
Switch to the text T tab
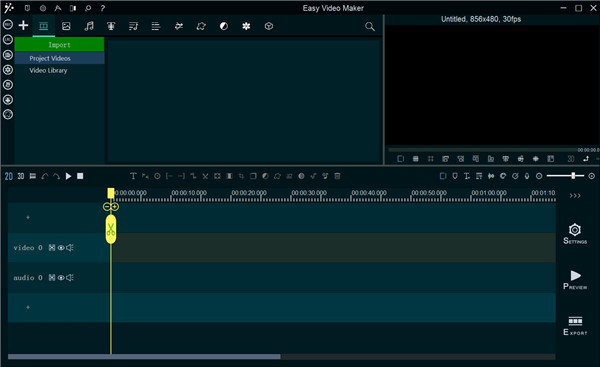(x=111, y=26)
